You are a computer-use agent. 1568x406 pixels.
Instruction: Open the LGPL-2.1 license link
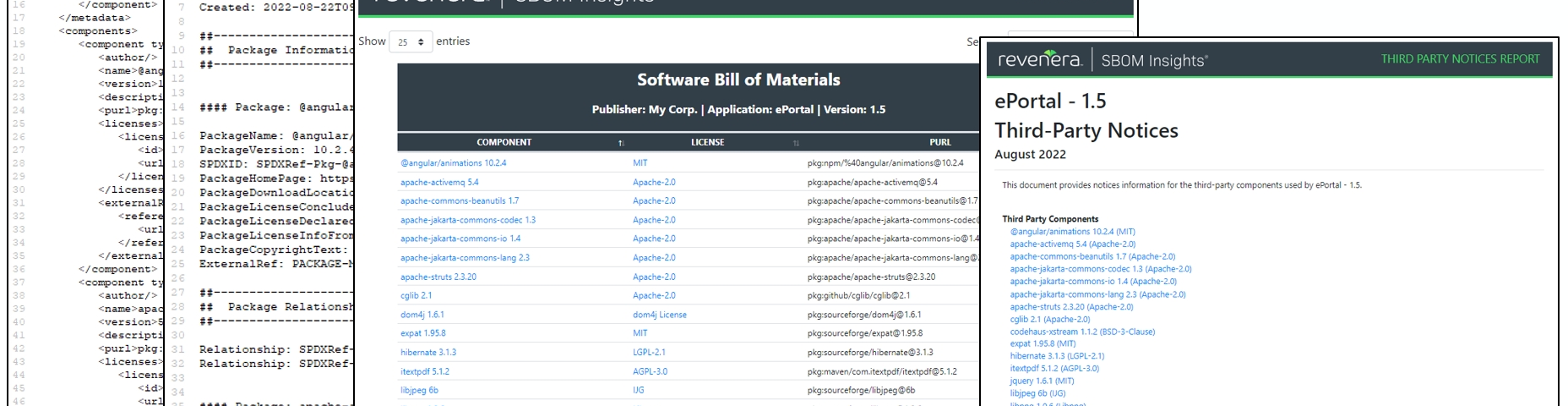(649, 353)
